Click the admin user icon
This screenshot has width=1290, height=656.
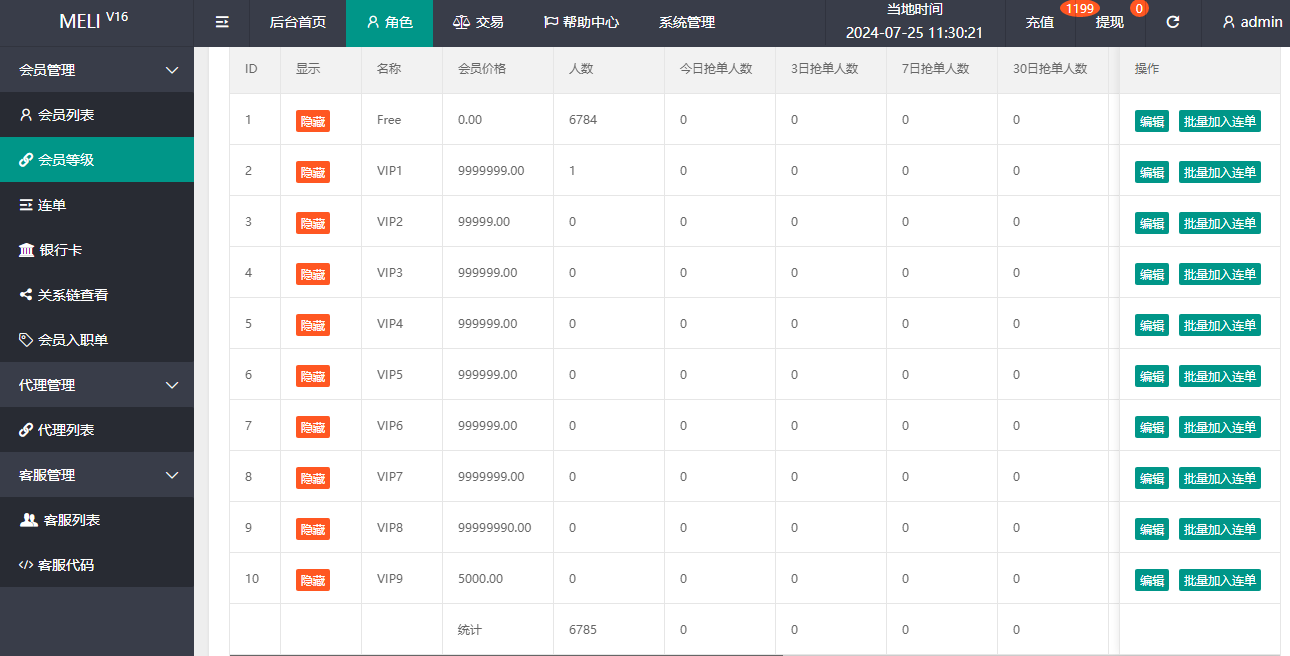point(1229,22)
